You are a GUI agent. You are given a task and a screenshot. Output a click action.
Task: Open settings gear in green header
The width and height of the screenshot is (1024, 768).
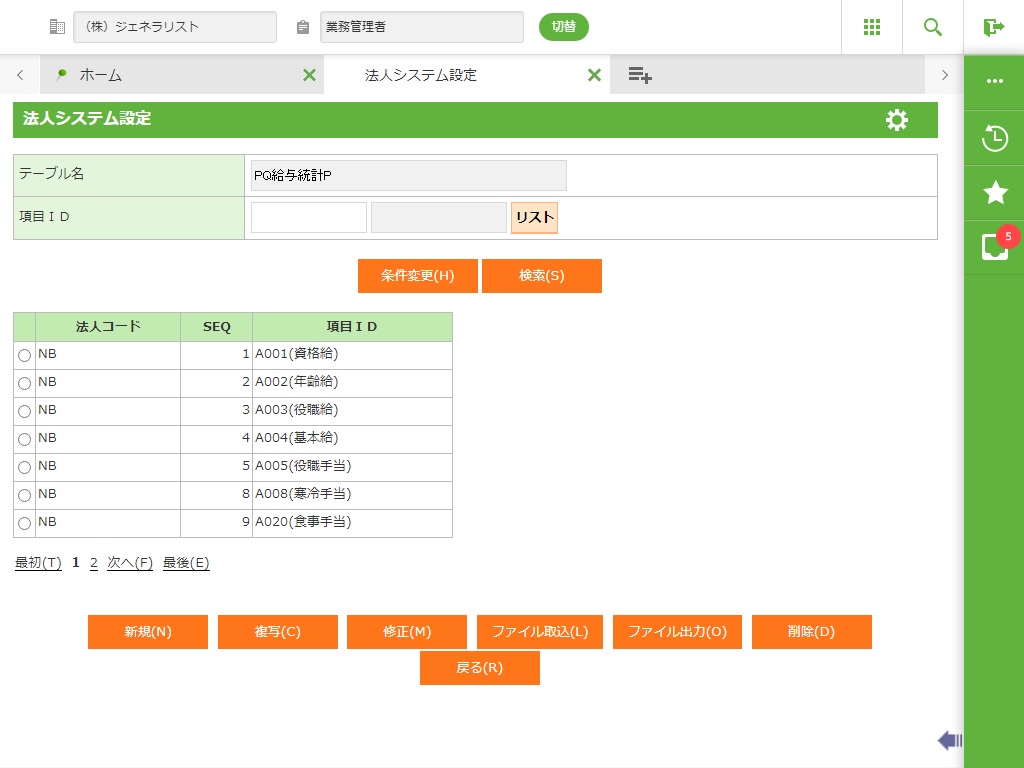[x=897, y=120]
